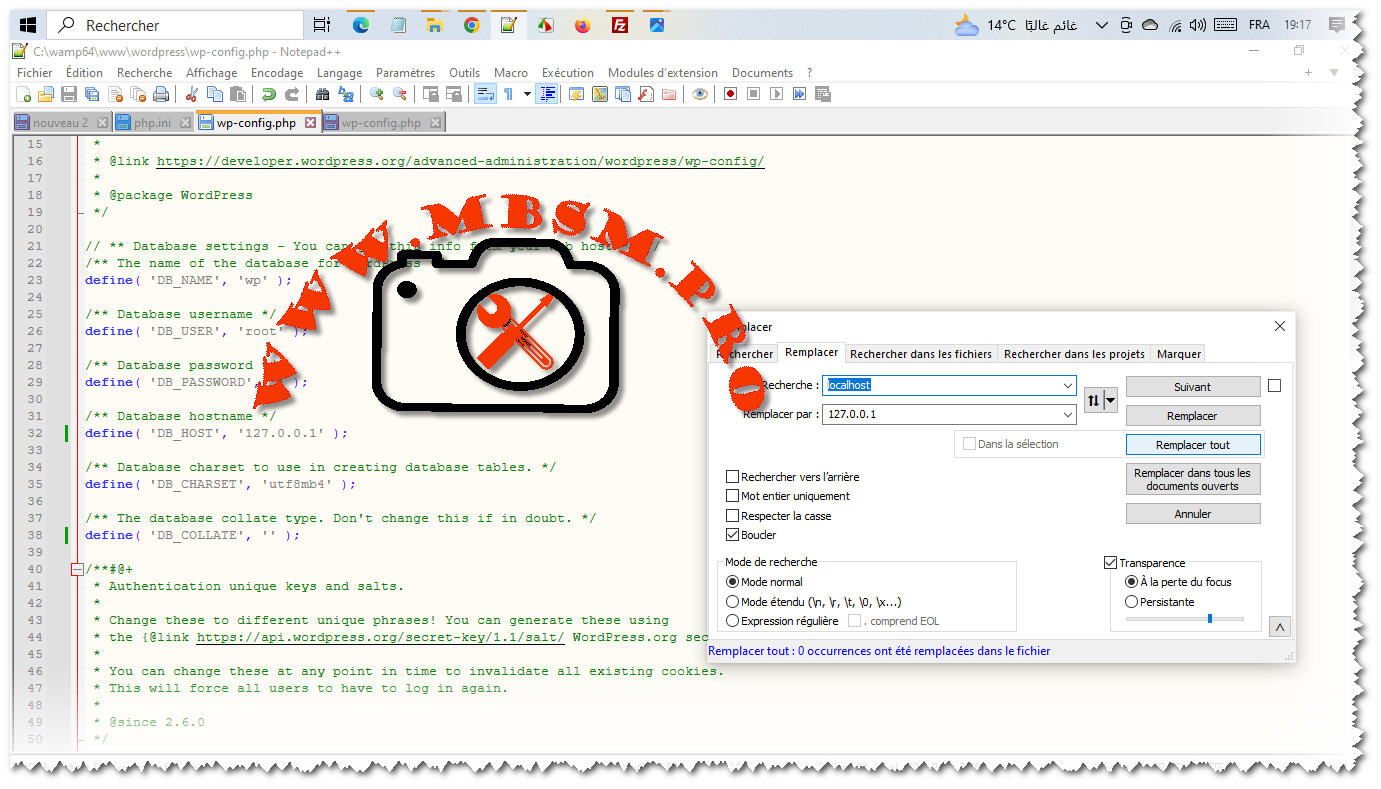Open the dropdown arrow next to the pilcrow icon

527,94
